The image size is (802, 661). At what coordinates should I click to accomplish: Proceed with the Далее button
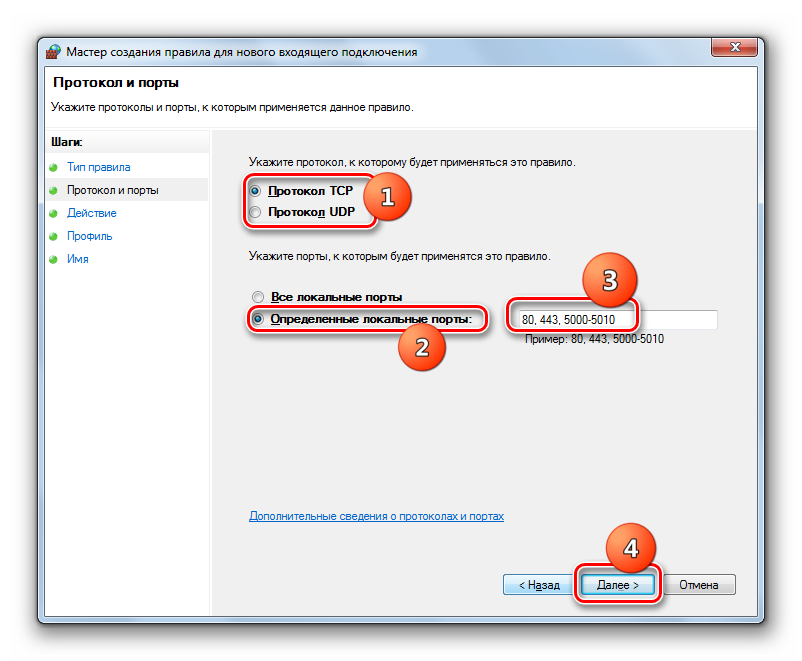point(619,584)
